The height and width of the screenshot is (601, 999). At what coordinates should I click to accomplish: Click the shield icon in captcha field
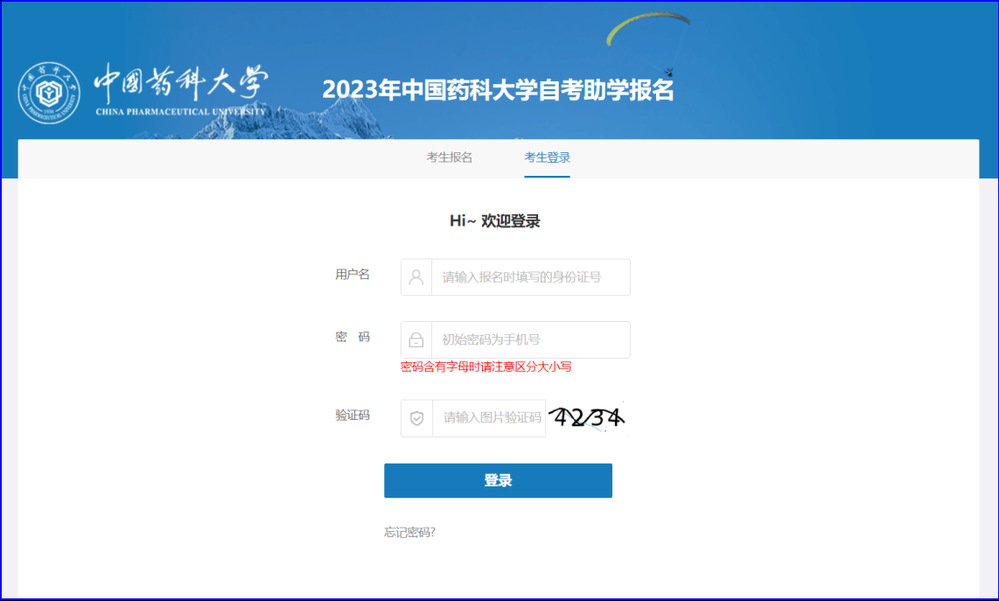417,418
